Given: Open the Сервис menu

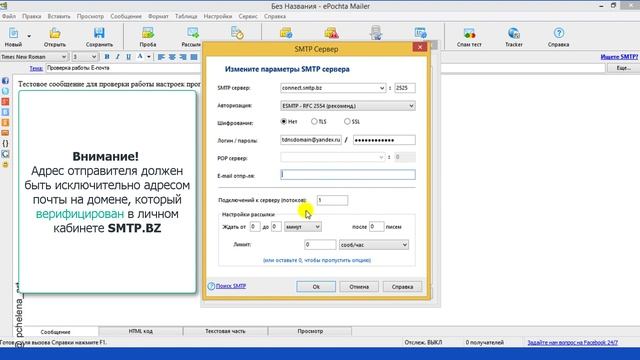Looking at the screenshot, I should click(248, 16).
